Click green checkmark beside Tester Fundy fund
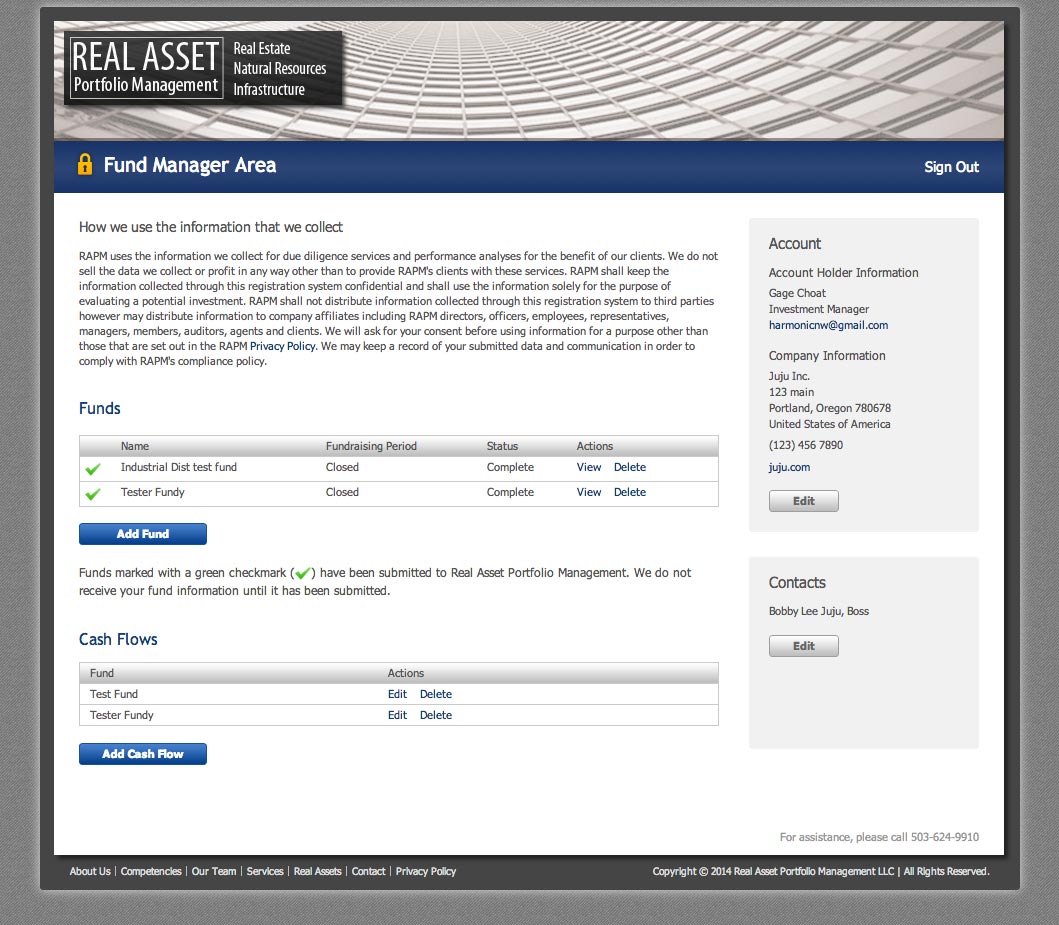The image size is (1059, 925). click(93, 494)
